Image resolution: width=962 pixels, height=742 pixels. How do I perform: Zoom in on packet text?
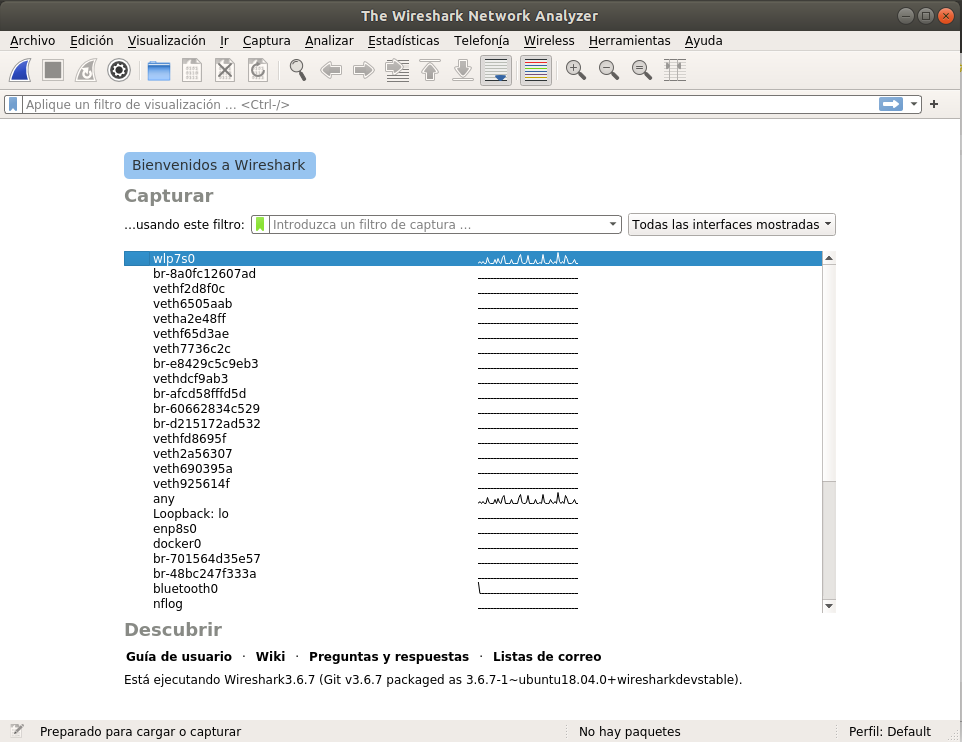tap(575, 70)
